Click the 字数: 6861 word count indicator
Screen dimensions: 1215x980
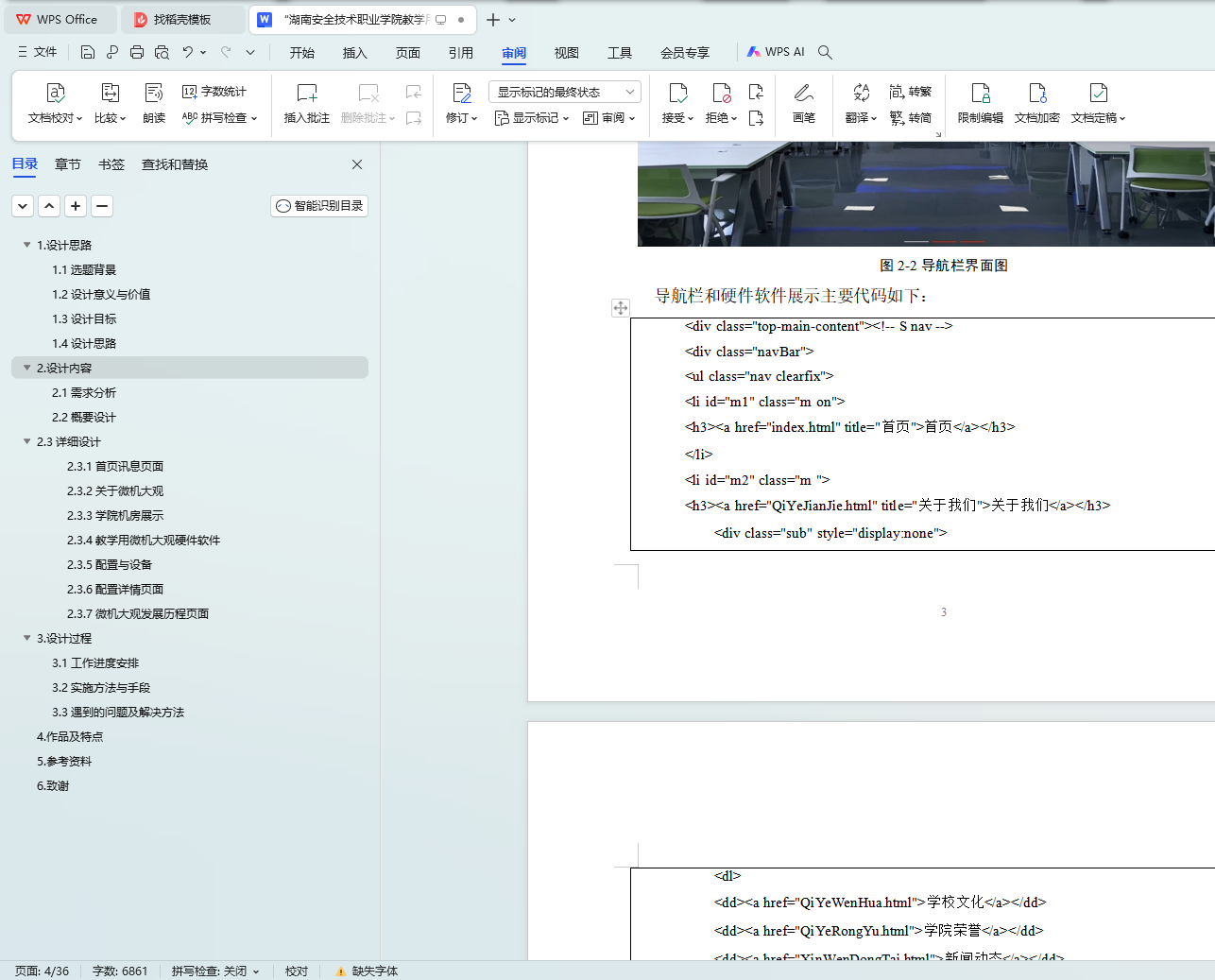pyautogui.click(x=120, y=971)
